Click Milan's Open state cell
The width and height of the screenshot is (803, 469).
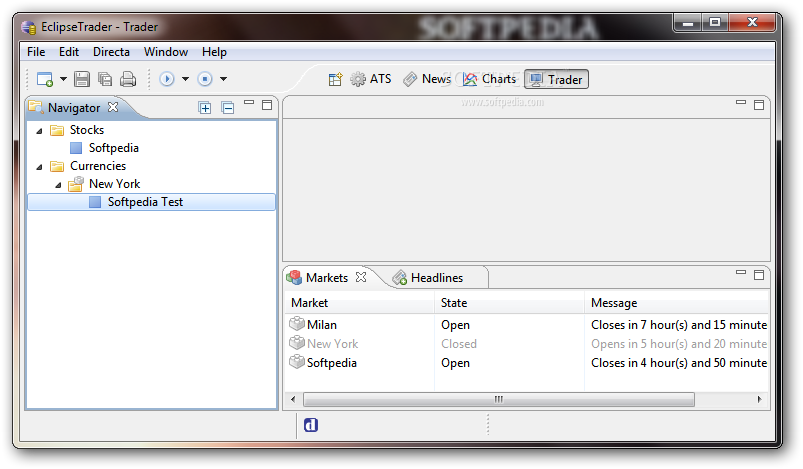click(x=455, y=325)
